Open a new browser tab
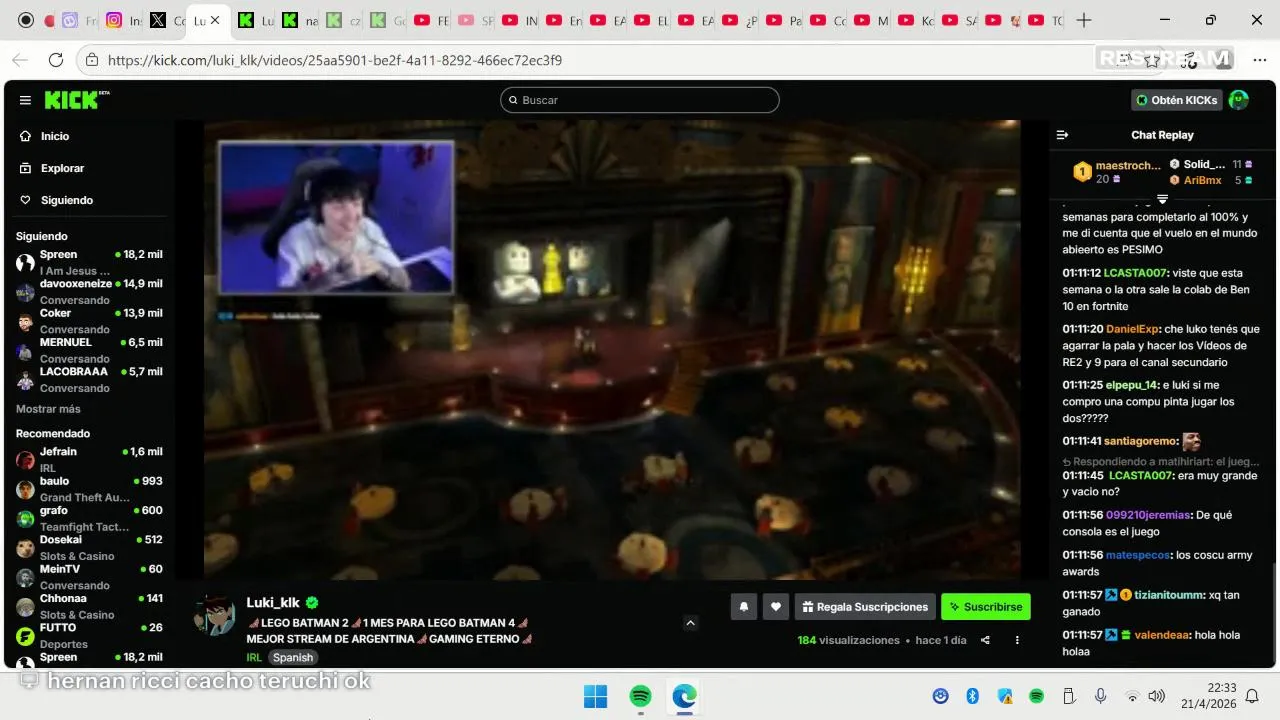The height and width of the screenshot is (720, 1280). [x=1084, y=20]
